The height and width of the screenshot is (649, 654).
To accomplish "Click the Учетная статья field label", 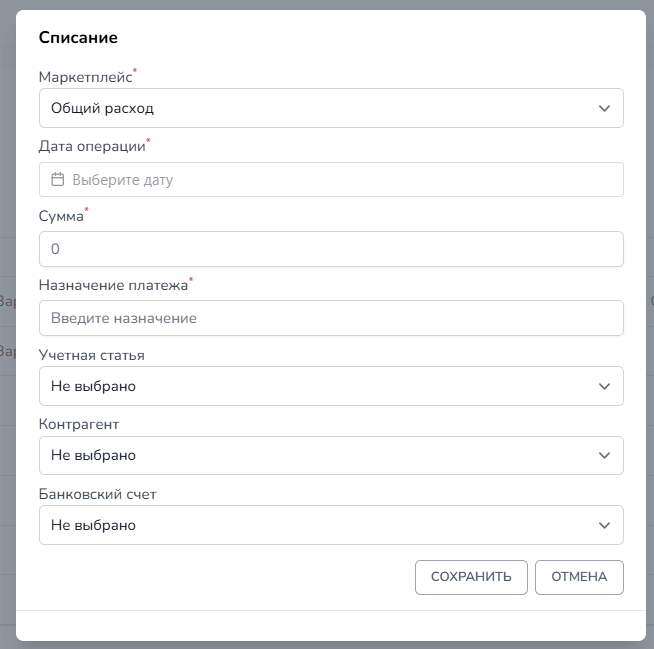I will pos(92,355).
